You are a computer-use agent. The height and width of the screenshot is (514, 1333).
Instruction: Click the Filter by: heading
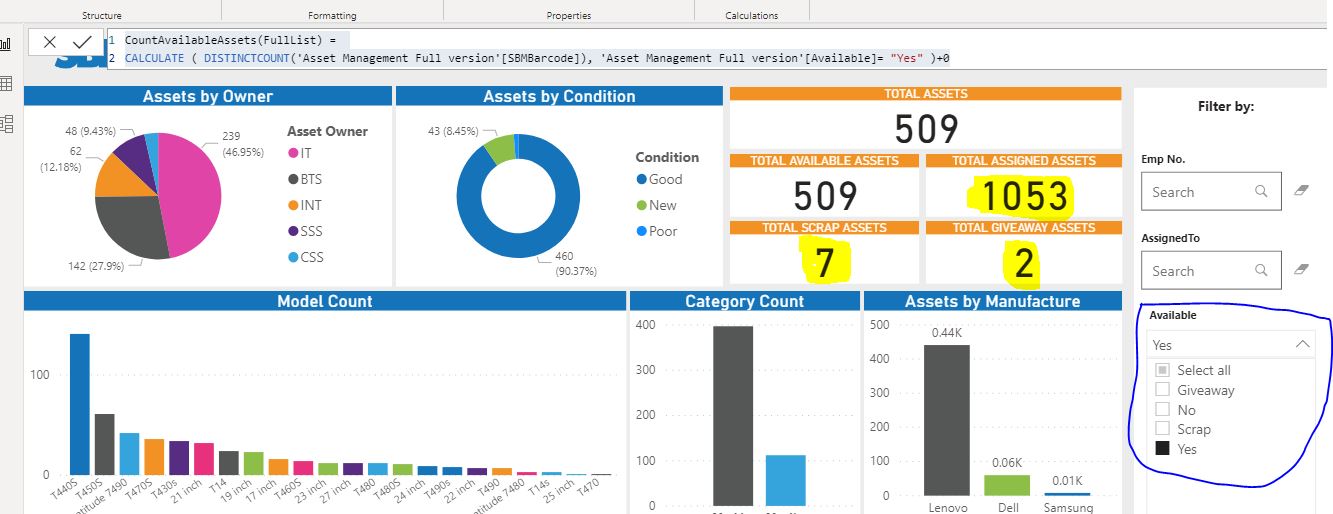pos(1225,106)
